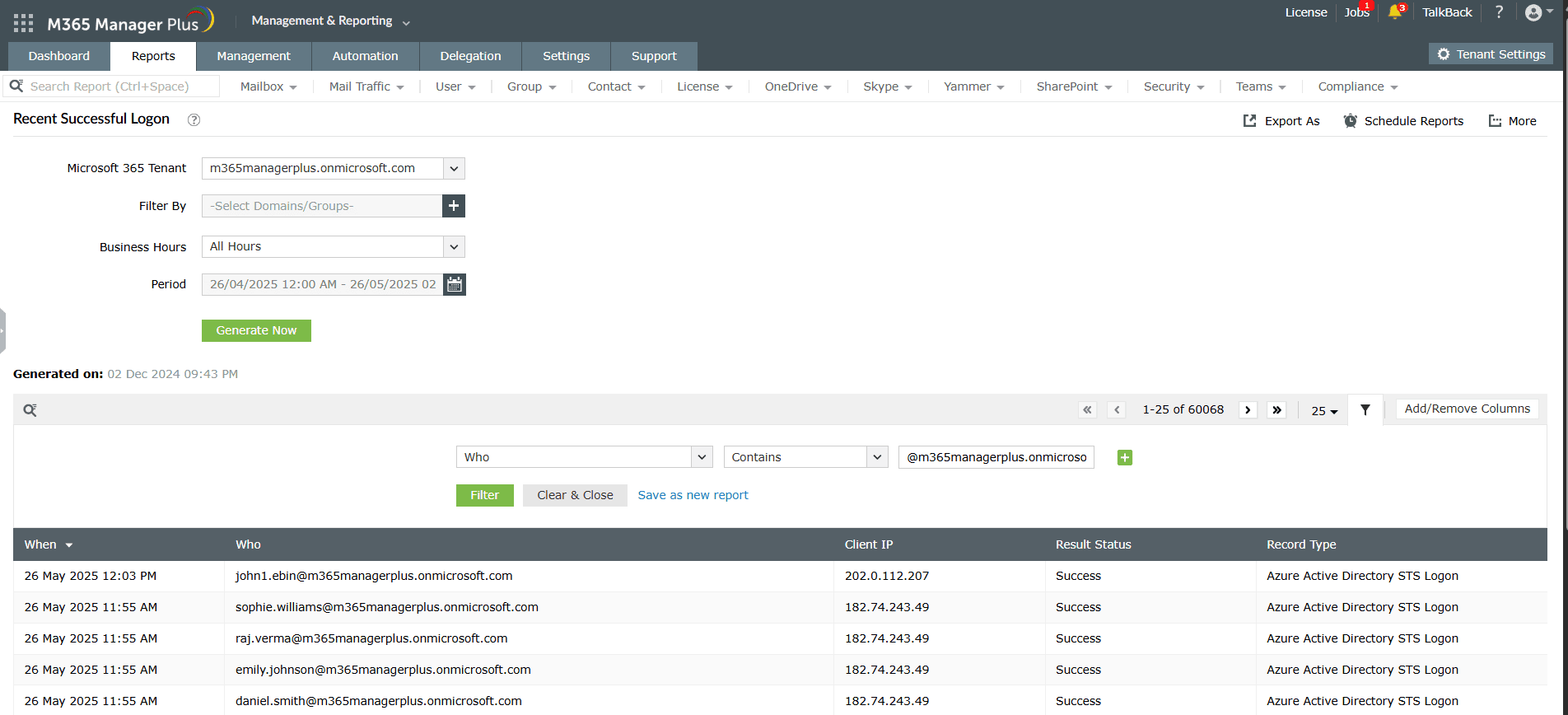Select the Reports tab
Image resolution: width=1568 pixels, height=715 pixels.
tap(153, 56)
